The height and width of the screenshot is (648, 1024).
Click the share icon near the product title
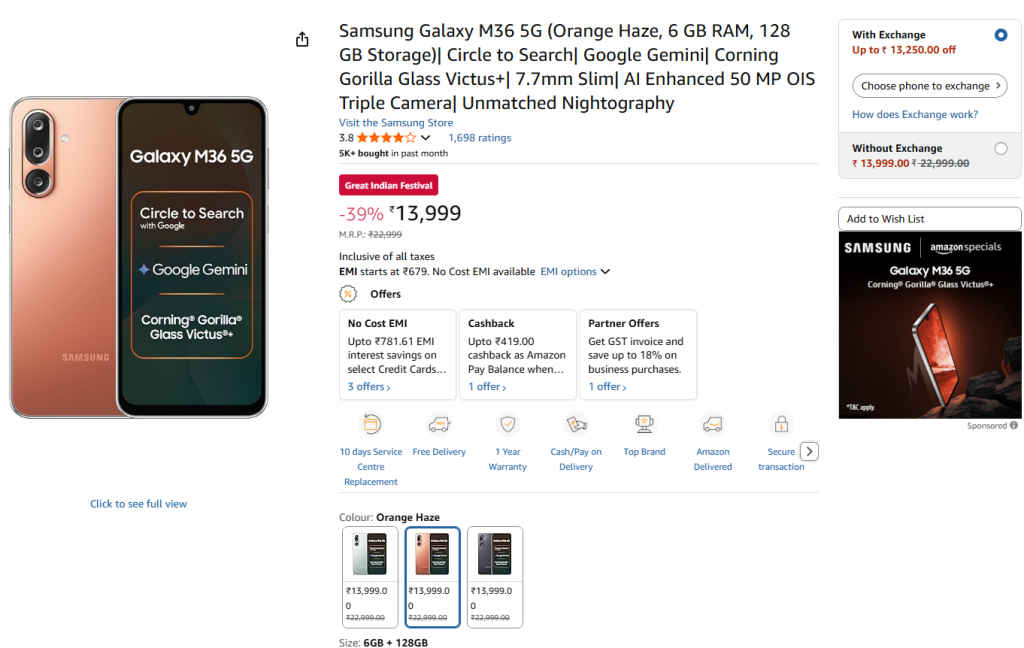tap(302, 38)
